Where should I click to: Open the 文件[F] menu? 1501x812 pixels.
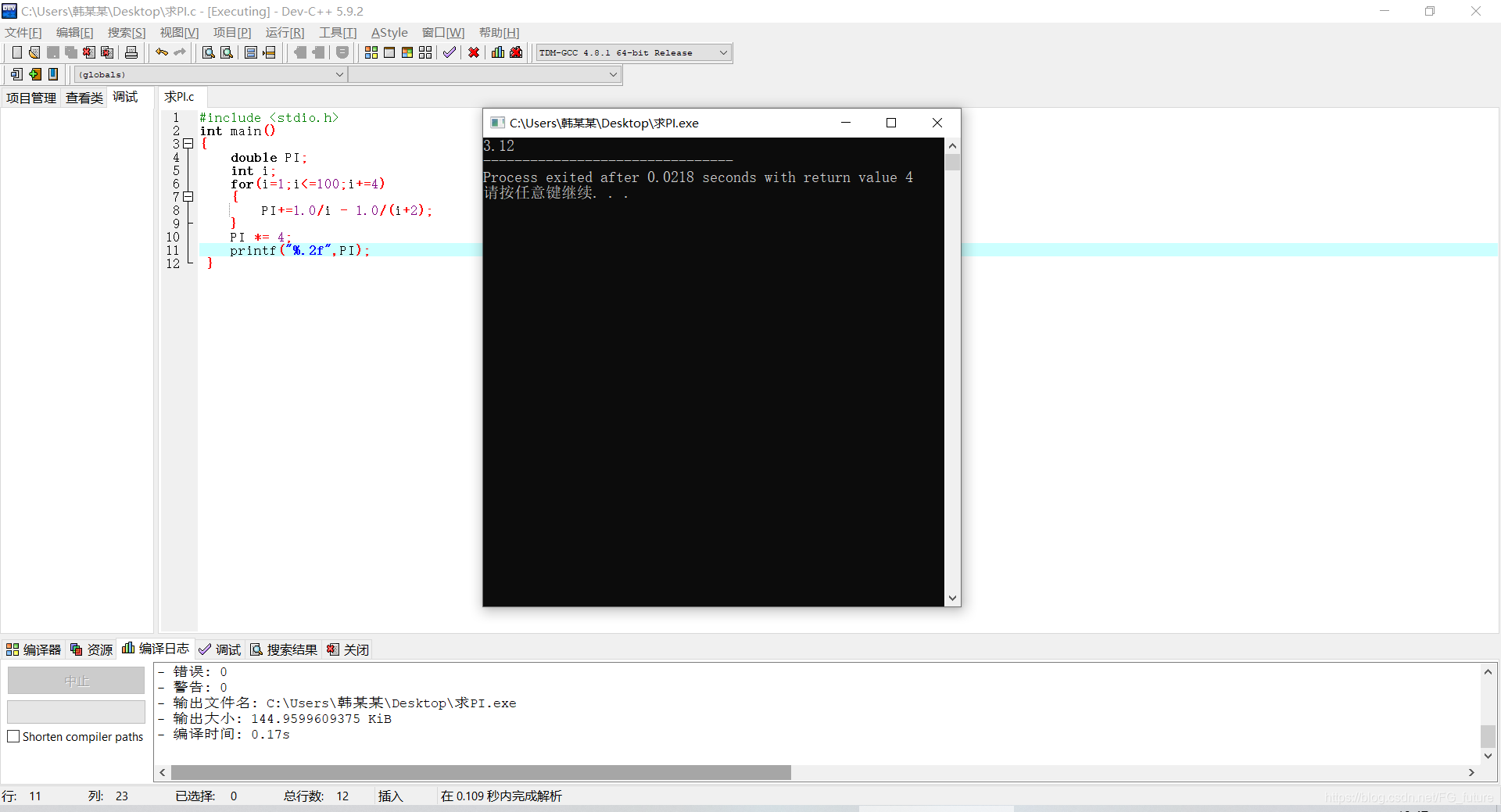pos(23,32)
